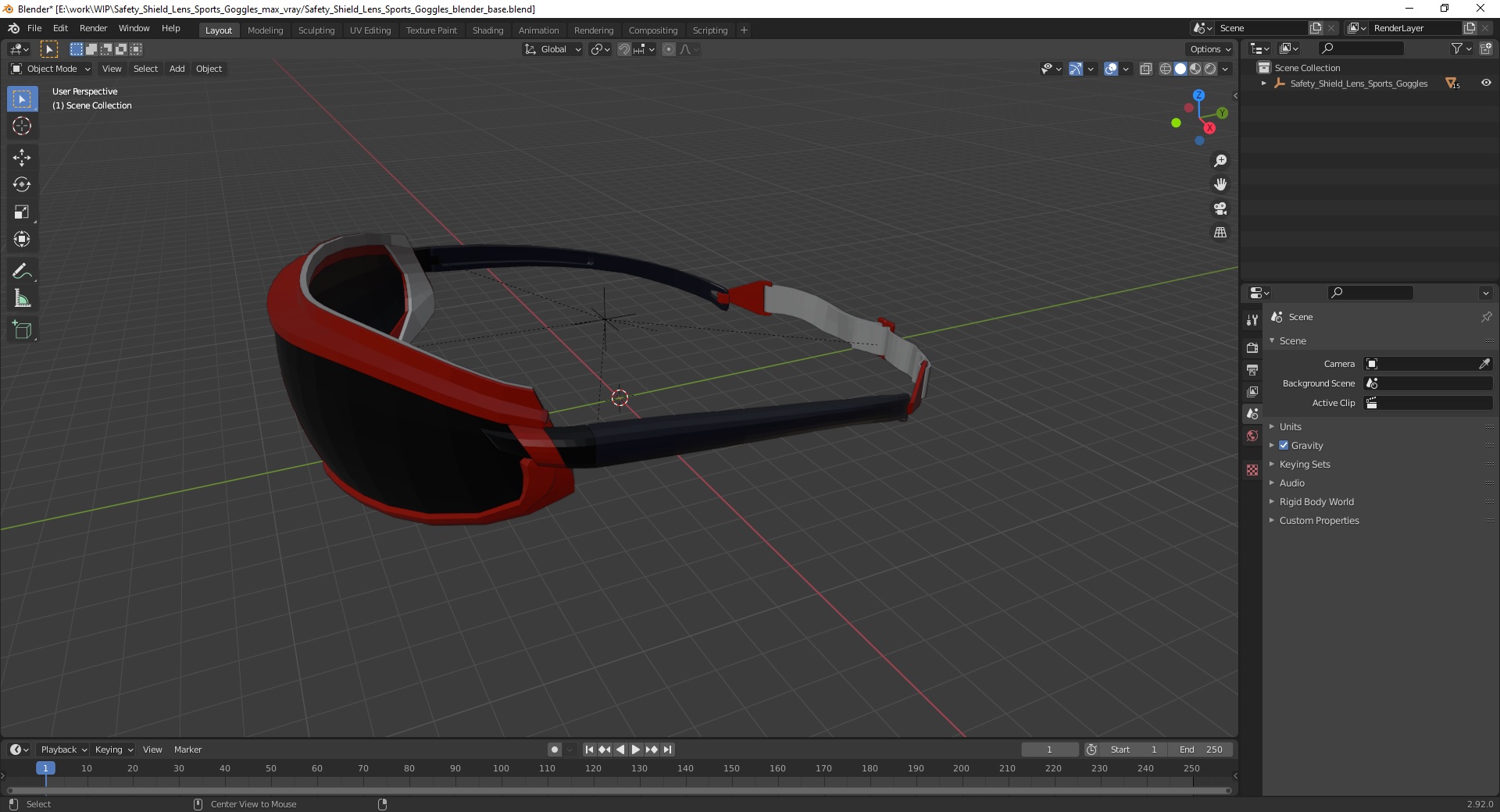Open the Render properties tab
1500x812 pixels.
click(1252, 347)
